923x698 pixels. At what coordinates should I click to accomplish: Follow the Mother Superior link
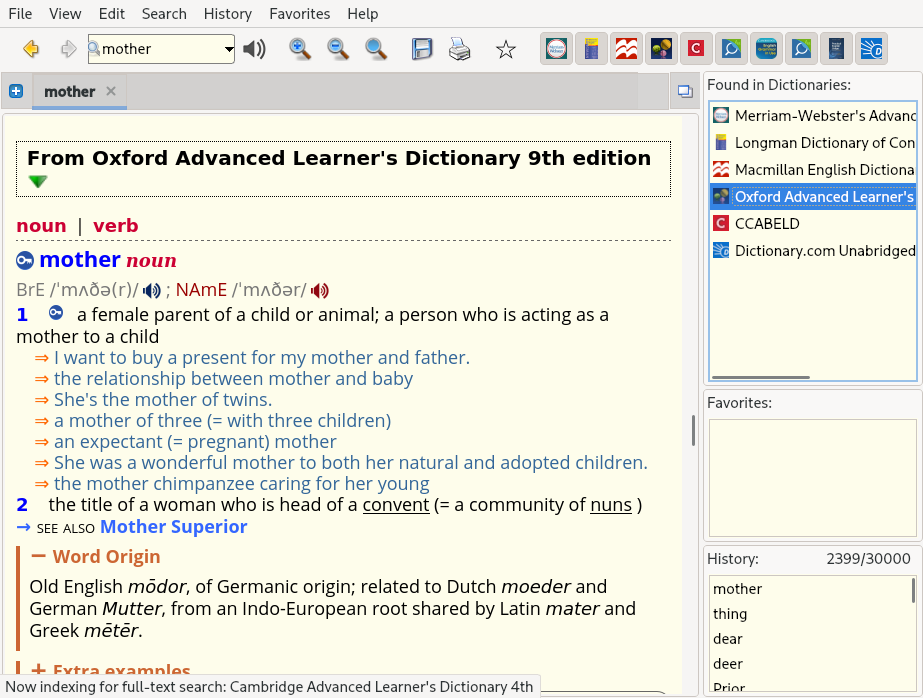[174, 527]
